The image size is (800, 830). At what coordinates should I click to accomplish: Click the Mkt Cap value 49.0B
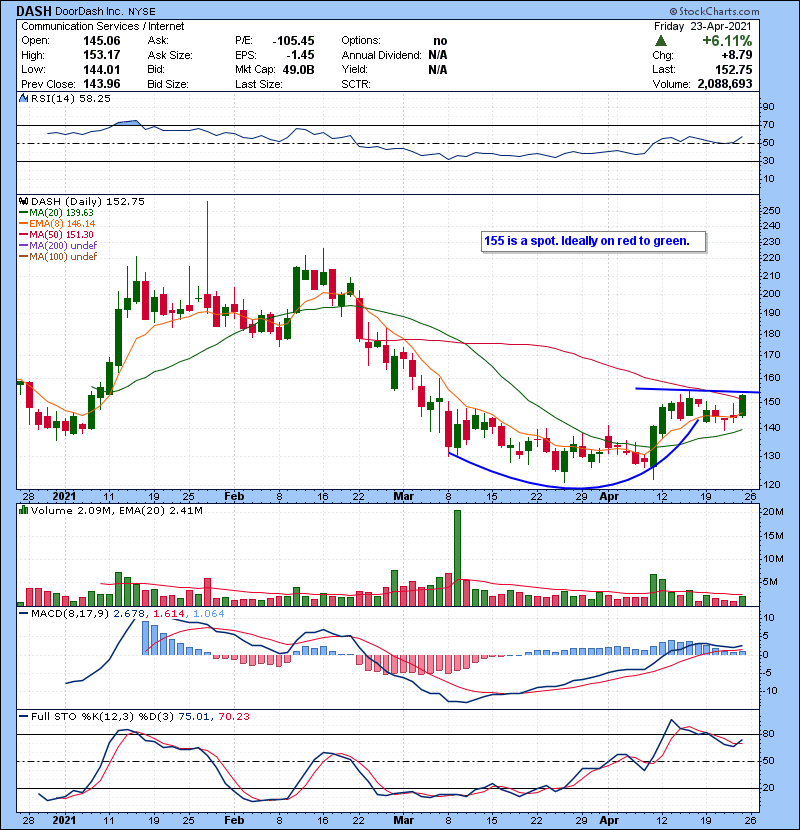(298, 69)
